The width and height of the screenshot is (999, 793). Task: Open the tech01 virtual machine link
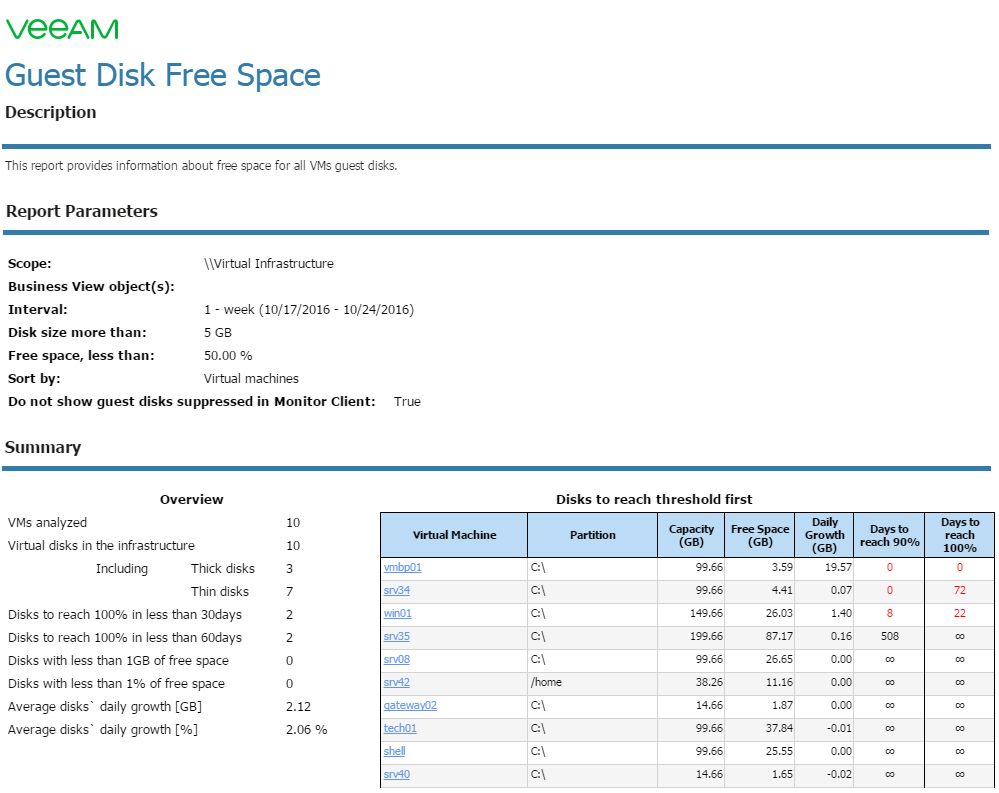coord(399,728)
